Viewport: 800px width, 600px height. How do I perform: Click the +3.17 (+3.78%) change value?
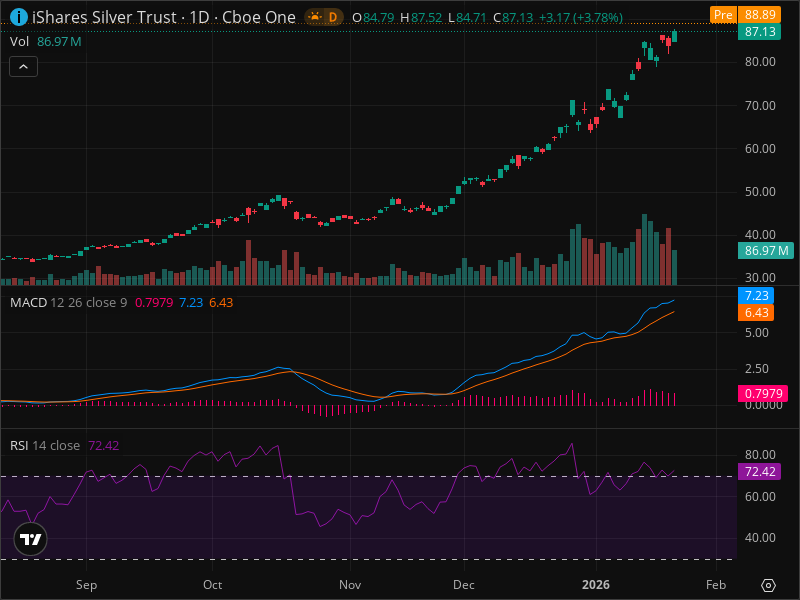point(581,18)
